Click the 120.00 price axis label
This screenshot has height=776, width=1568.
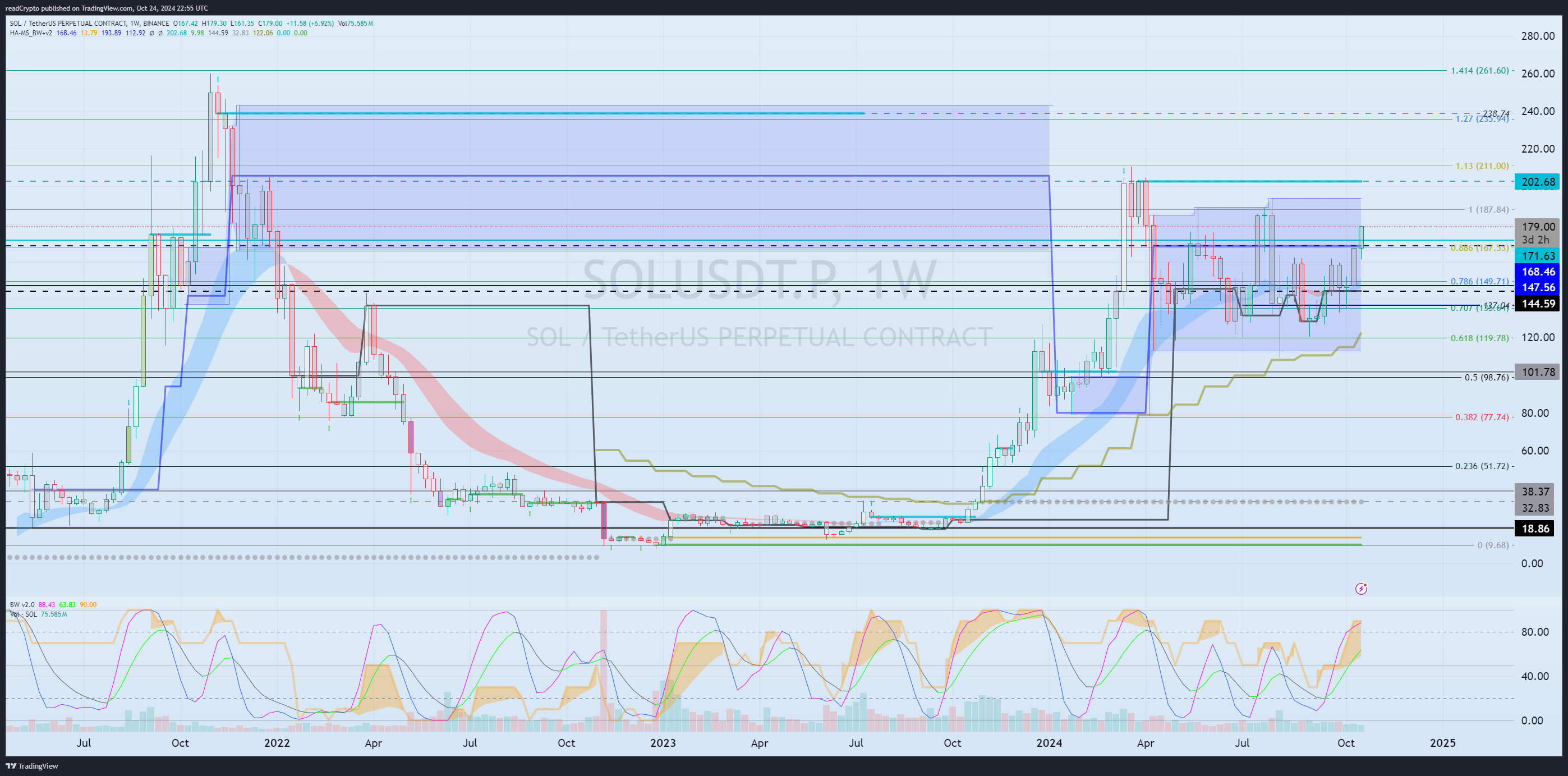tap(1538, 337)
